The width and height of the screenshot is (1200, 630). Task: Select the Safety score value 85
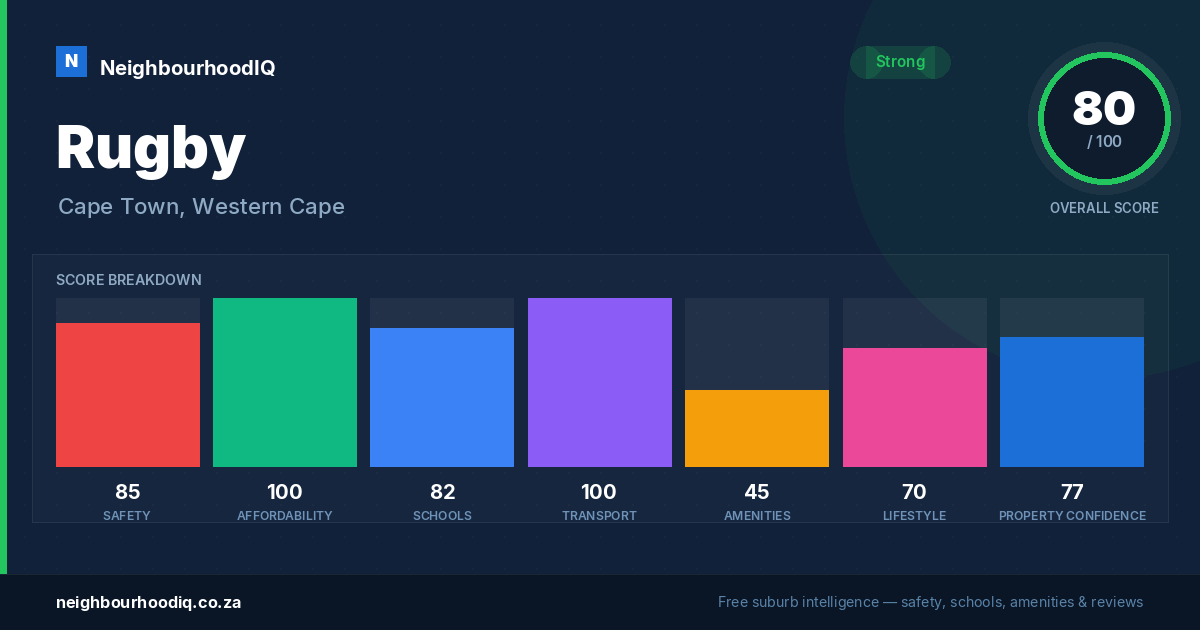(128, 492)
